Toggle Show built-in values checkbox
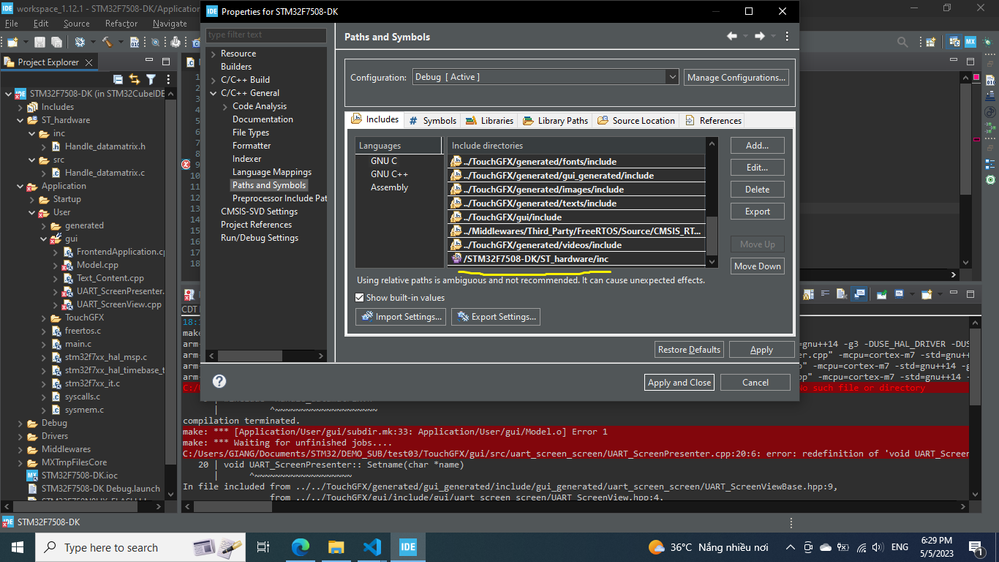This screenshot has width=999, height=562. point(359,298)
